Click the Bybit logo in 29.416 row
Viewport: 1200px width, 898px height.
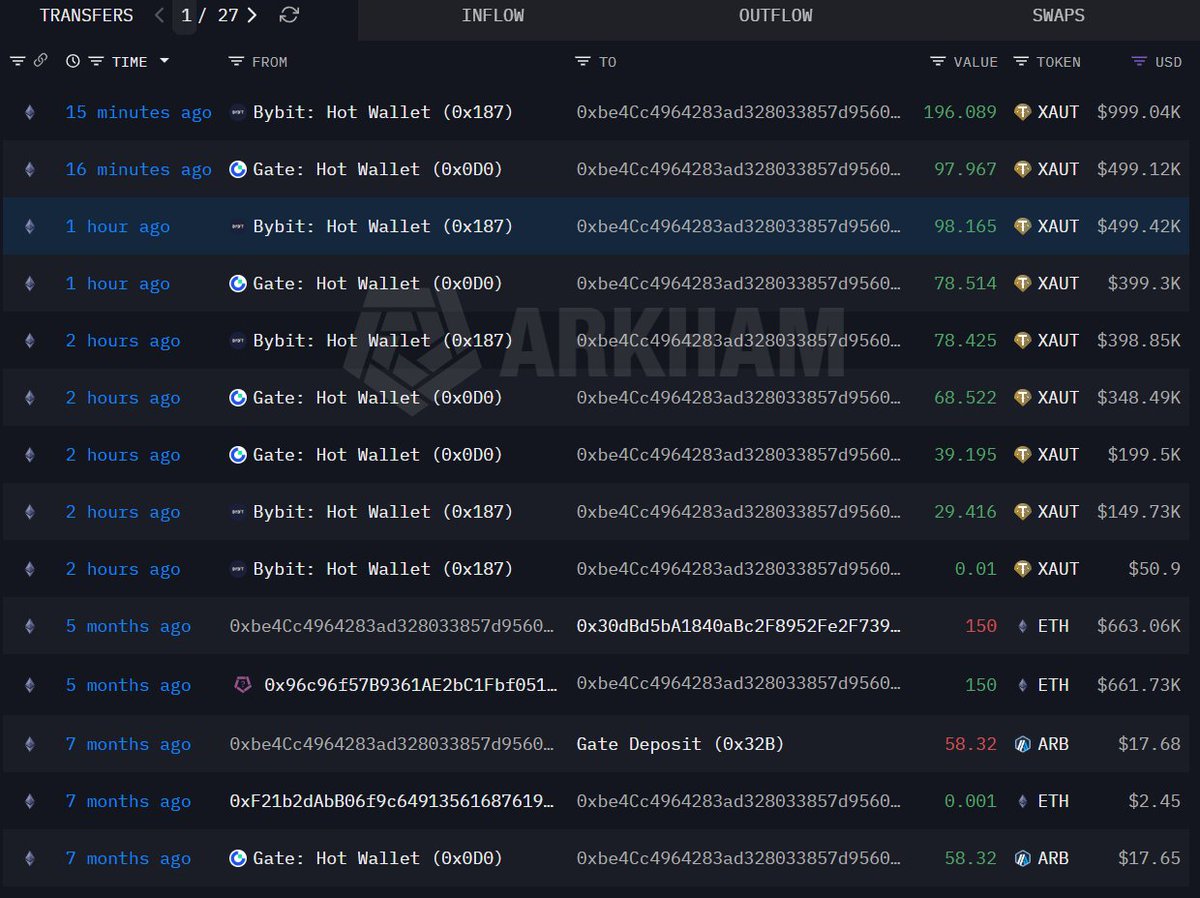[x=238, y=511]
